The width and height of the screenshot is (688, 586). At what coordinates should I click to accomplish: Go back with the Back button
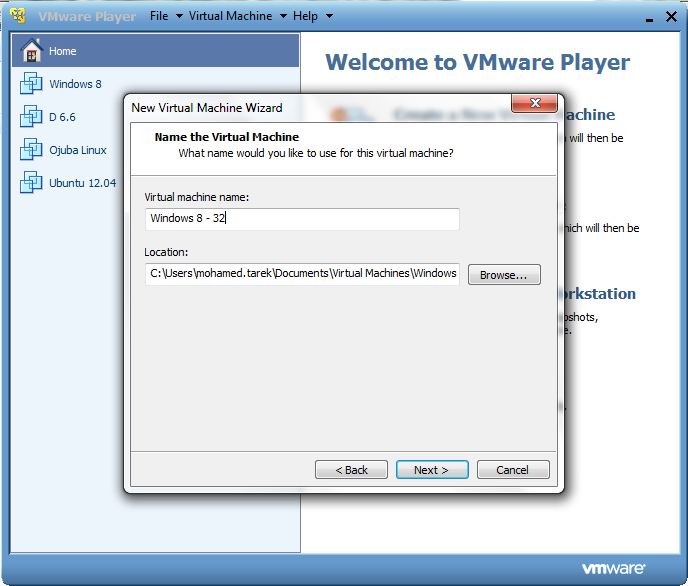(351, 470)
